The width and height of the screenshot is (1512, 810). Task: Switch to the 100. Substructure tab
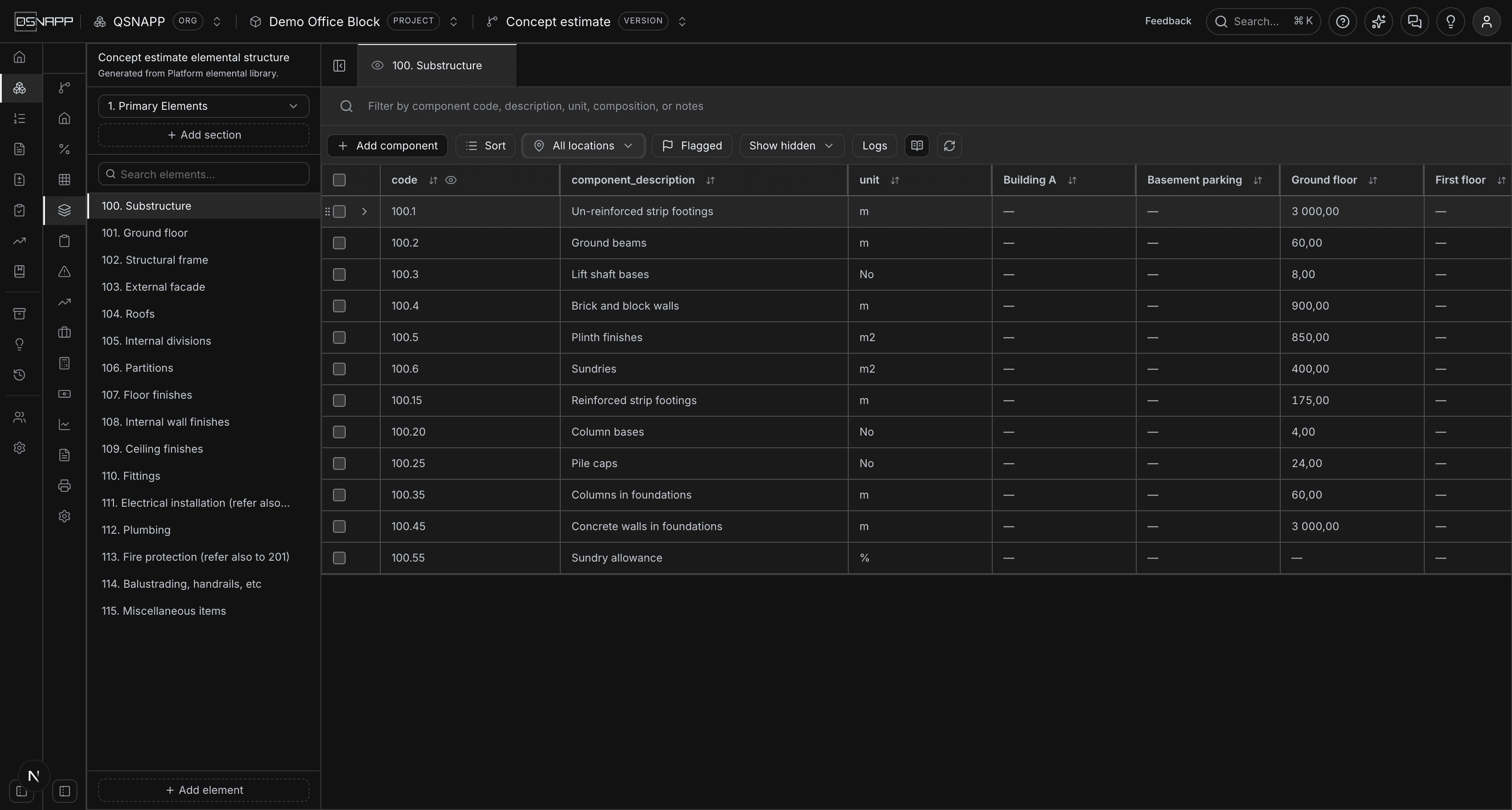pos(436,66)
